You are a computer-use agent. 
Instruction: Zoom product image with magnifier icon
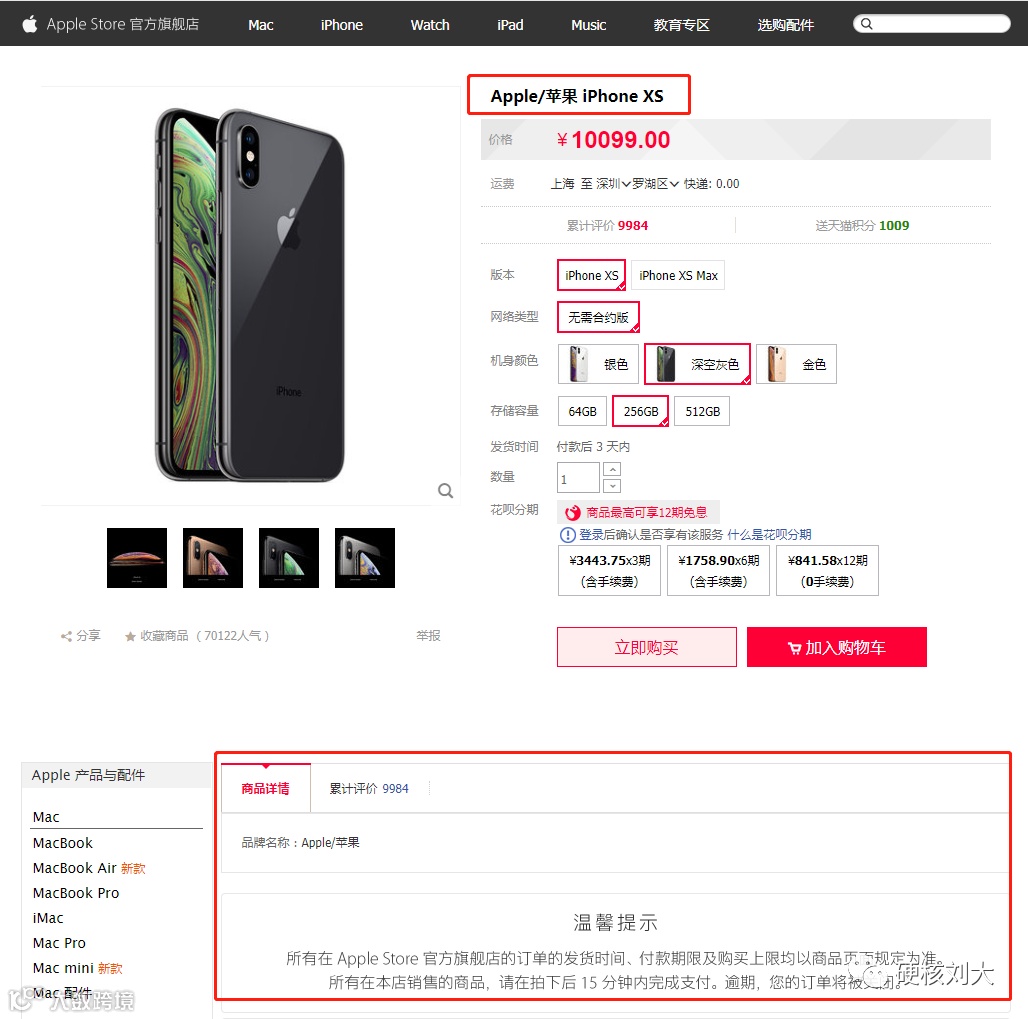[x=445, y=490]
